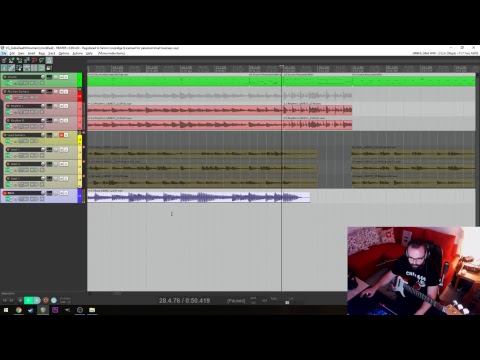Open routing button on the Bass track
This screenshot has height=360, width=480.
[x=49, y=193]
